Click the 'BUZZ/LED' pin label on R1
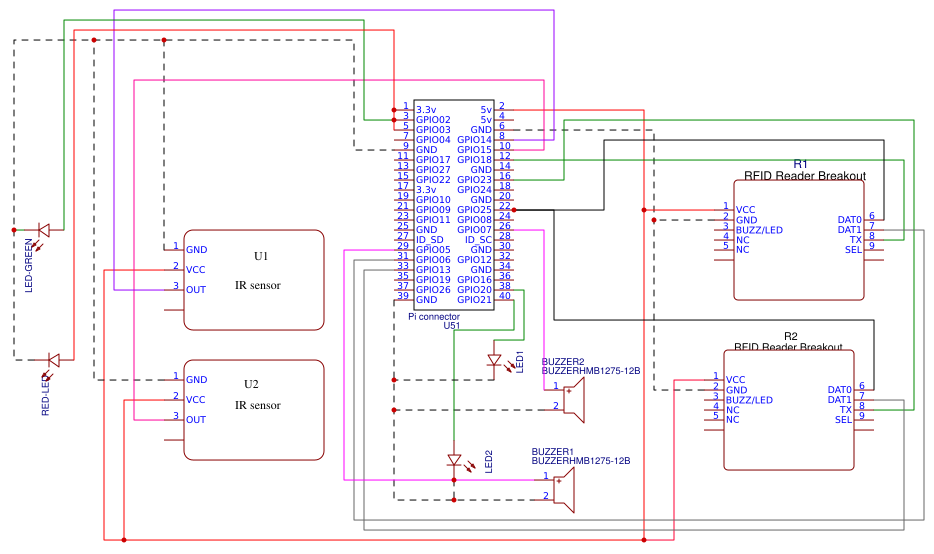Screen dimensions: 934x554 coord(759,230)
